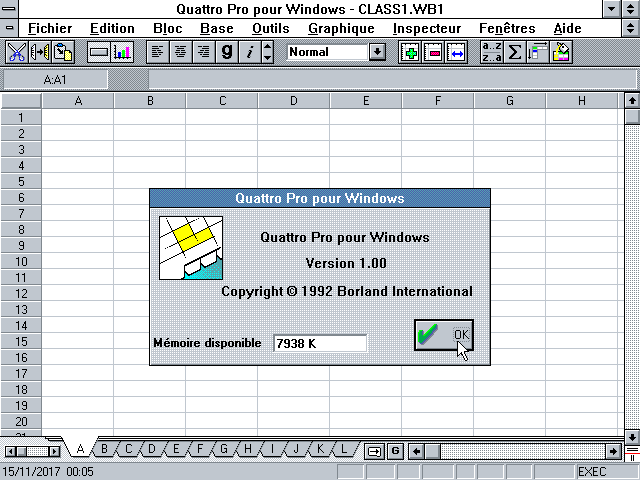Click the vertical scrollbar thumb
Image resolution: width=640 pixels, height=480 pixels.
pos(632,117)
